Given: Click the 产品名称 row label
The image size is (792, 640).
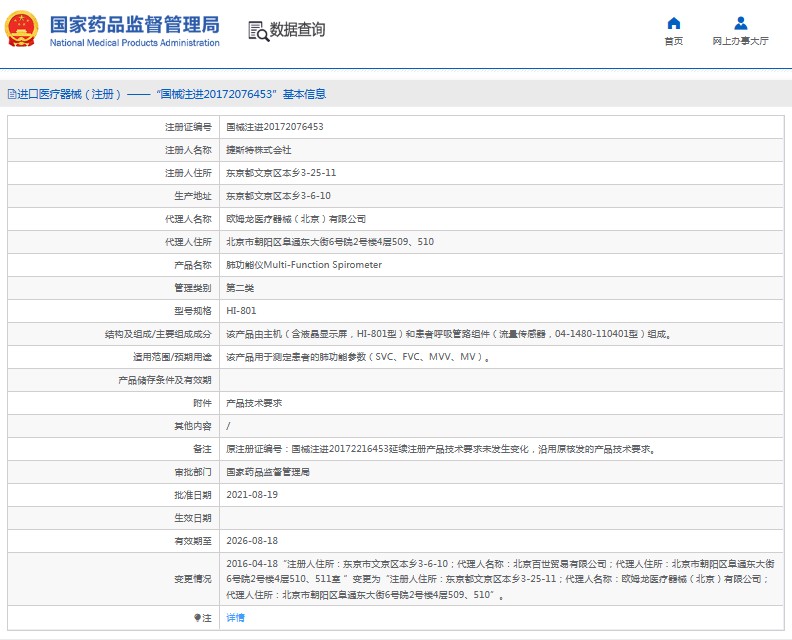Looking at the screenshot, I should click(193, 265).
